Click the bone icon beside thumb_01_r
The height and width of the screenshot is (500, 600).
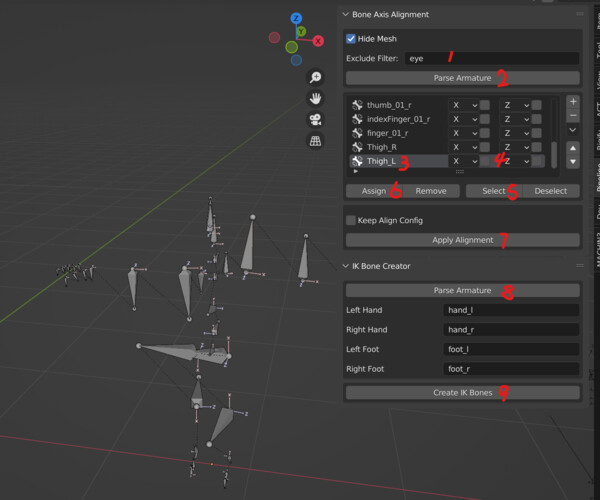coord(357,105)
